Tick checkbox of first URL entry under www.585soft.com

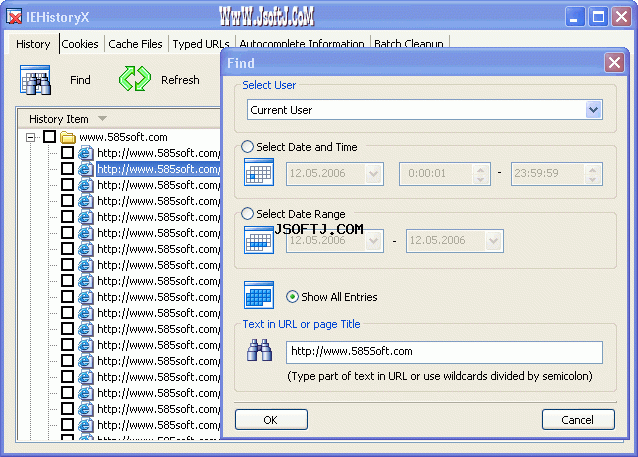click(x=68, y=153)
